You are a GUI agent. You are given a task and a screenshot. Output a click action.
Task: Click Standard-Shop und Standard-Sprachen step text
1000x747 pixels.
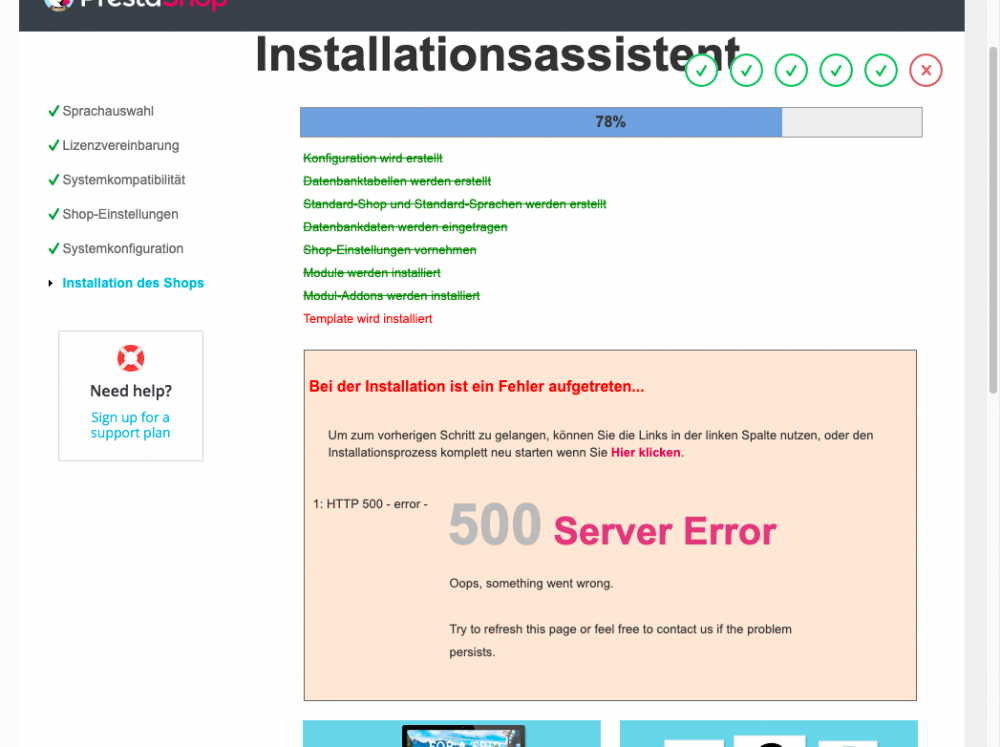point(455,204)
